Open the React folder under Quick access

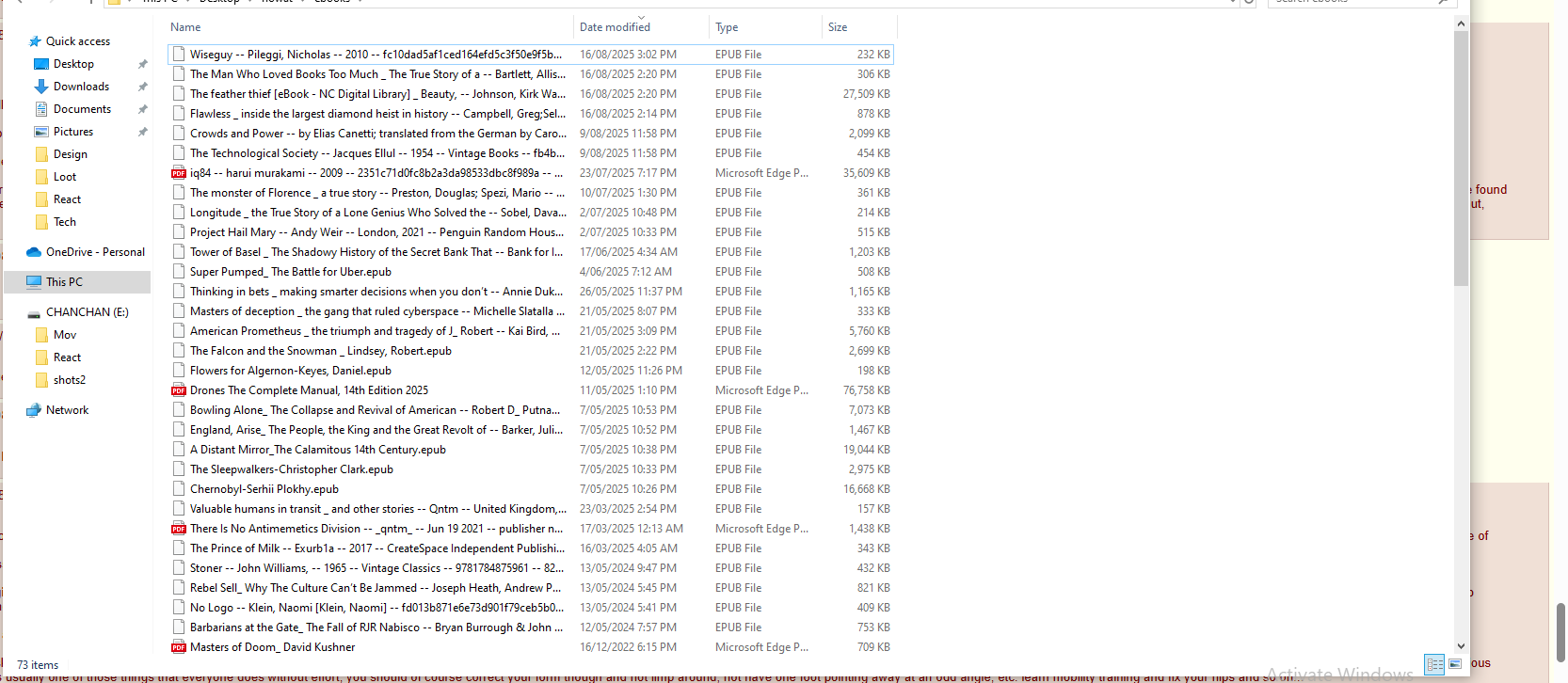click(67, 199)
